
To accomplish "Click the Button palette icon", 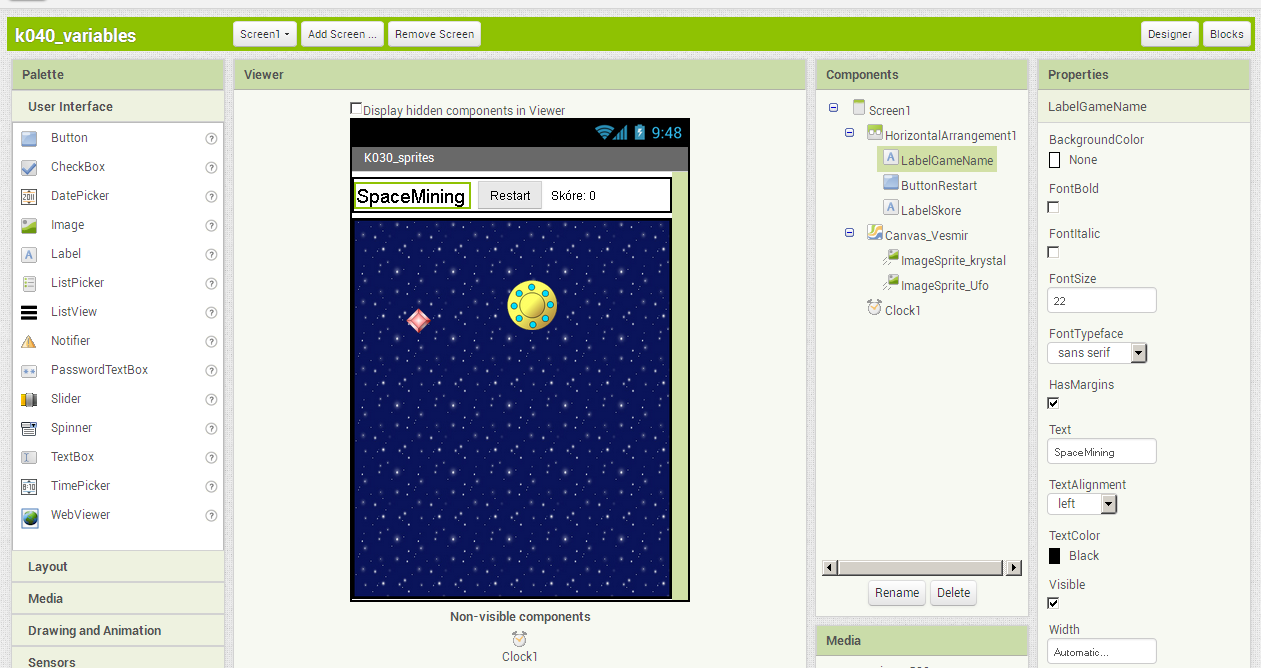I will 29,138.
